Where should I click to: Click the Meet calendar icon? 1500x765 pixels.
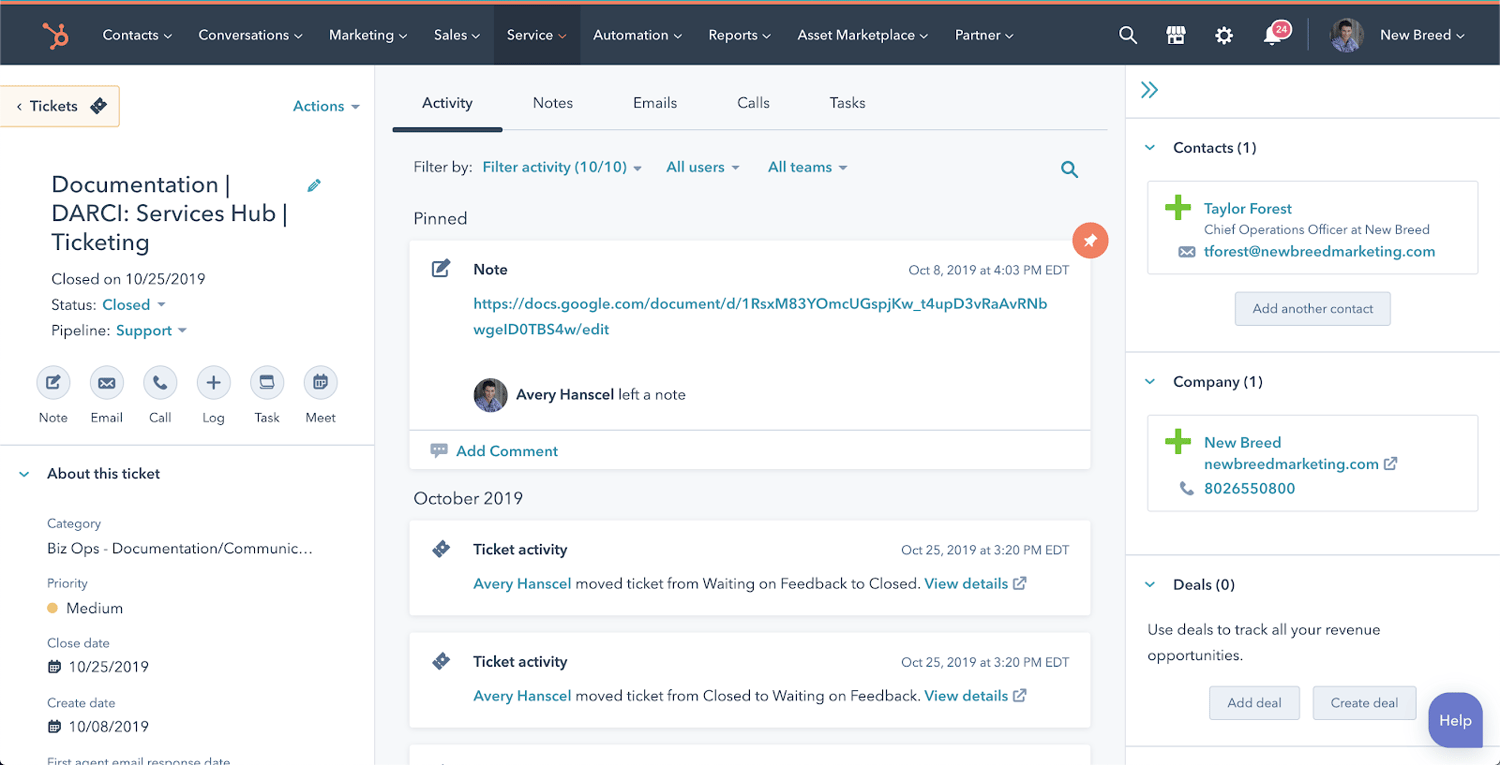(x=320, y=383)
